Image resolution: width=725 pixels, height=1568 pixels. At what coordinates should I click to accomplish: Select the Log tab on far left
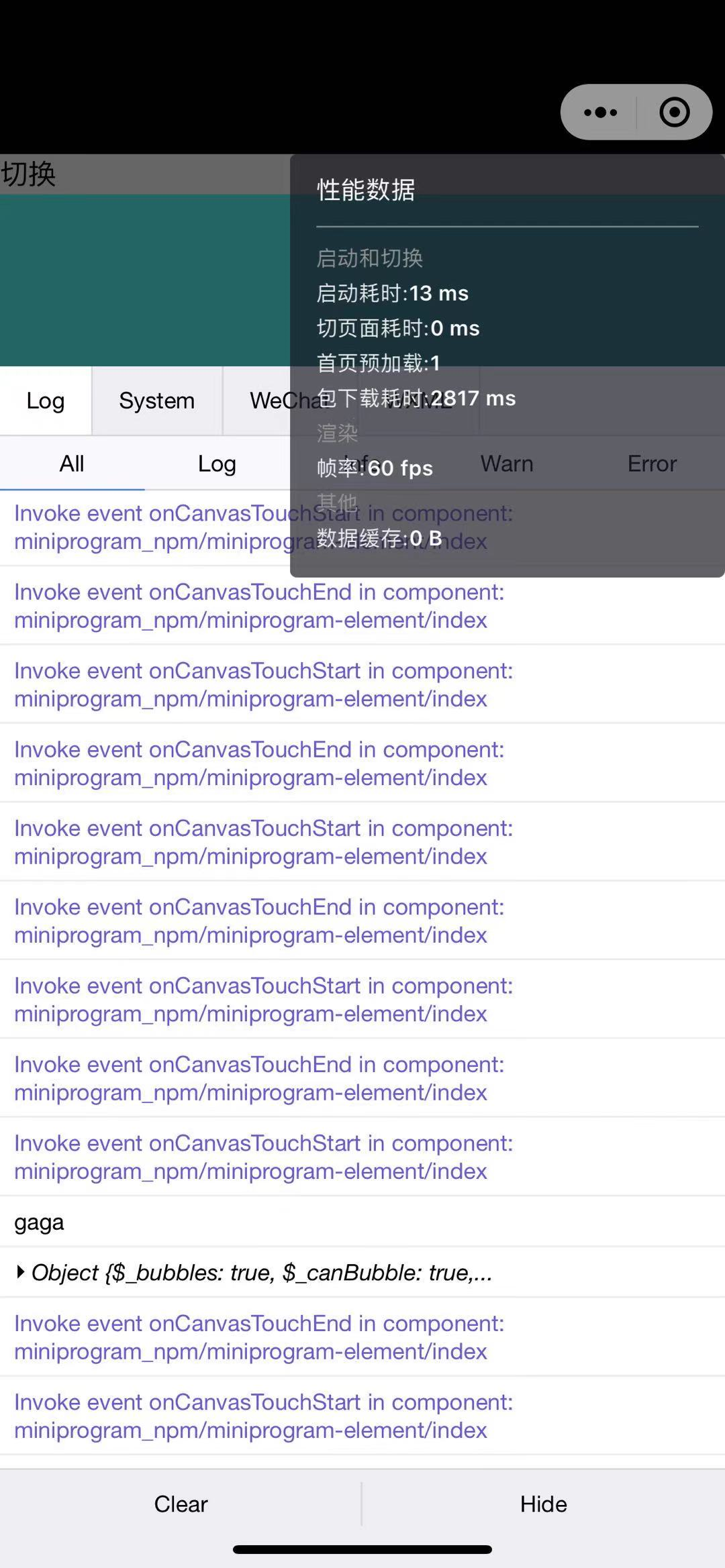point(44,401)
